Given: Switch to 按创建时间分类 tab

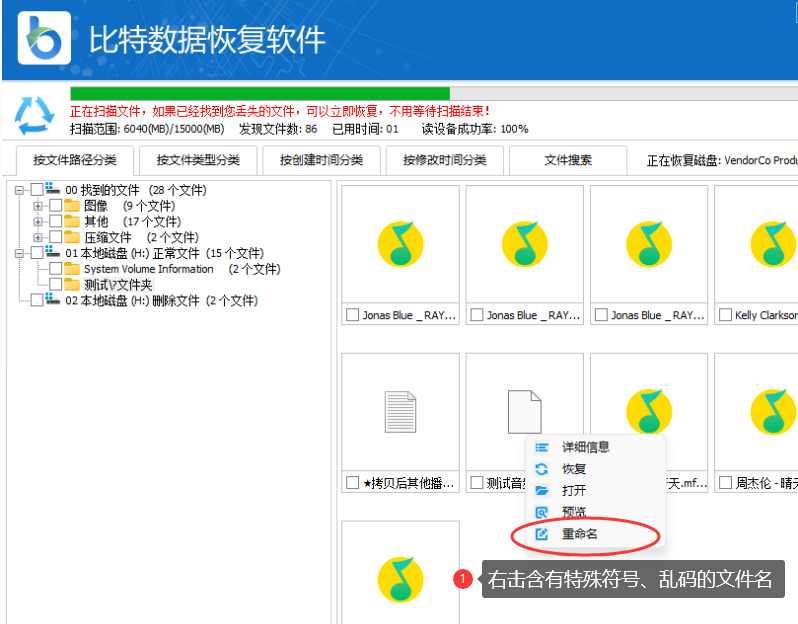Looking at the screenshot, I should click(321, 160).
